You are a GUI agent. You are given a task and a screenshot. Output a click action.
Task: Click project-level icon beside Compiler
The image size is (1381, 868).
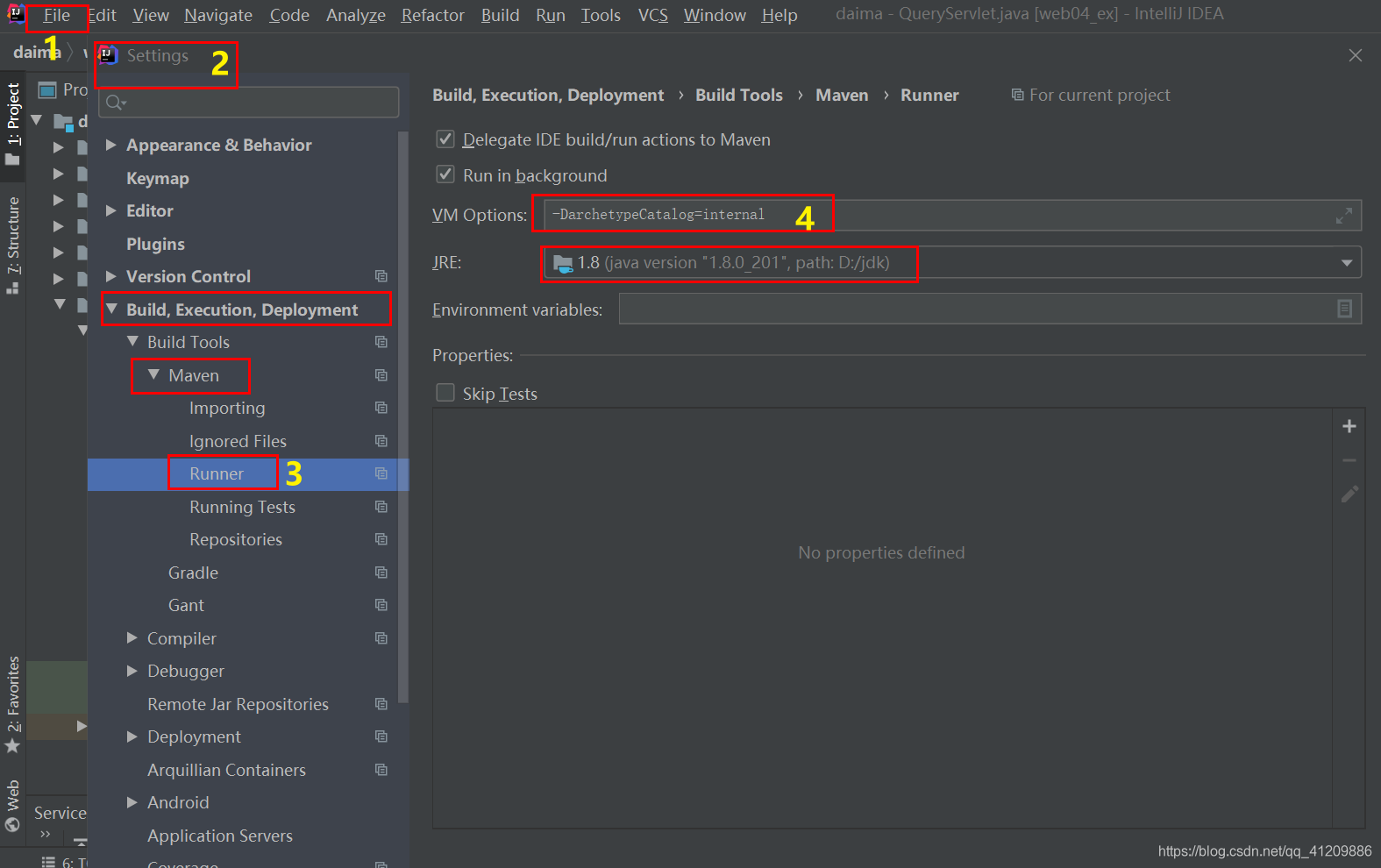(381, 638)
